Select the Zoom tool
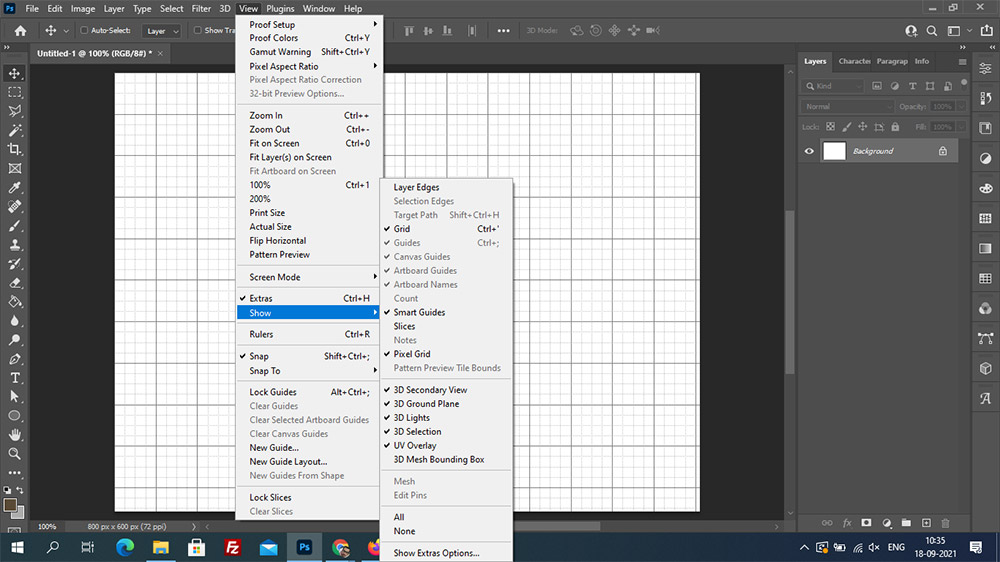This screenshot has width=1000, height=562. coord(14,454)
